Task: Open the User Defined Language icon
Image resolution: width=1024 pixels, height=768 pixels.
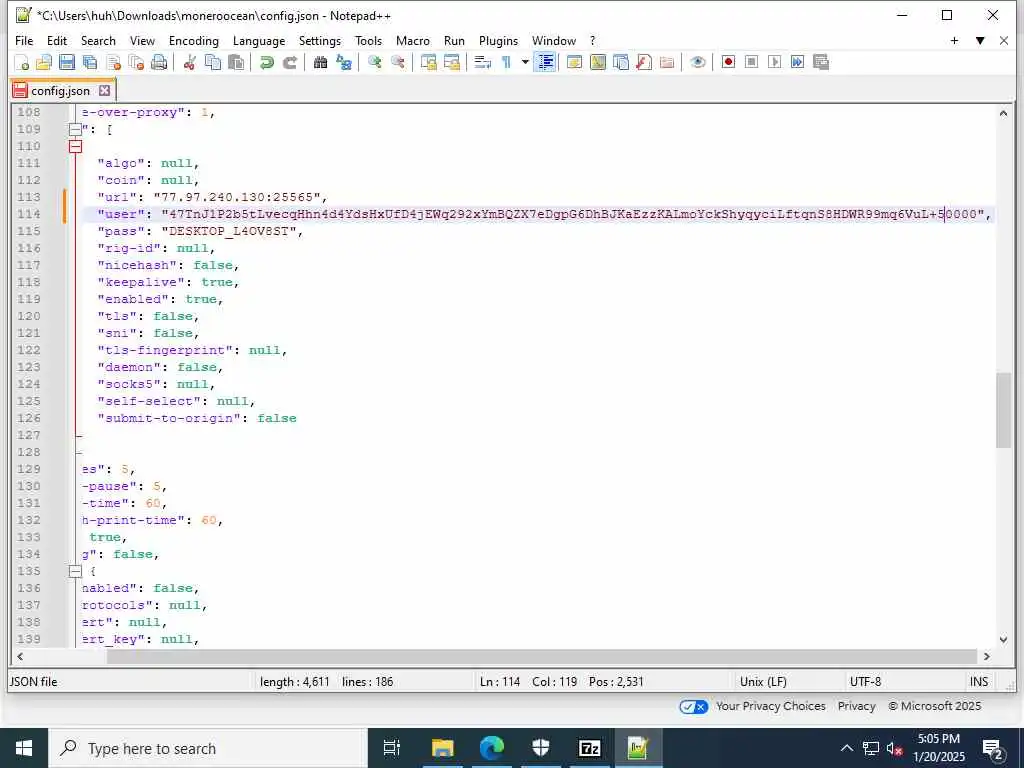Action: 575,62
